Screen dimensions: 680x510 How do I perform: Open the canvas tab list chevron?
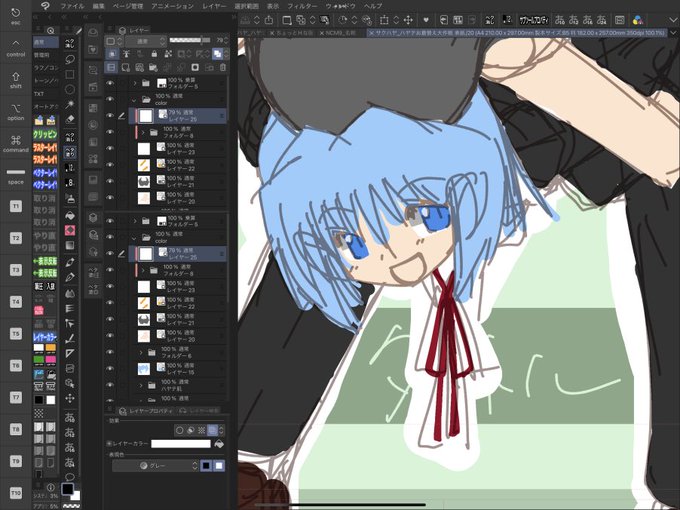coord(673,33)
